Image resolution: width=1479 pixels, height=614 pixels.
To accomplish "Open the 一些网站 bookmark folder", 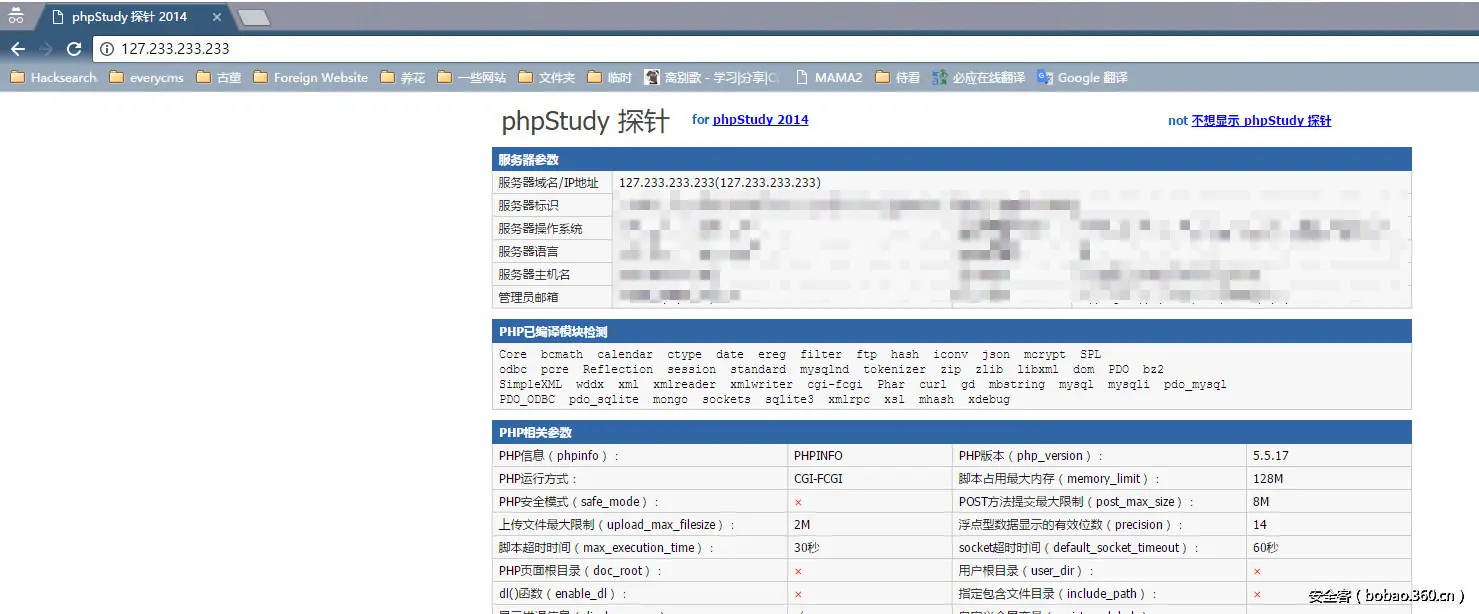I will click(471, 77).
